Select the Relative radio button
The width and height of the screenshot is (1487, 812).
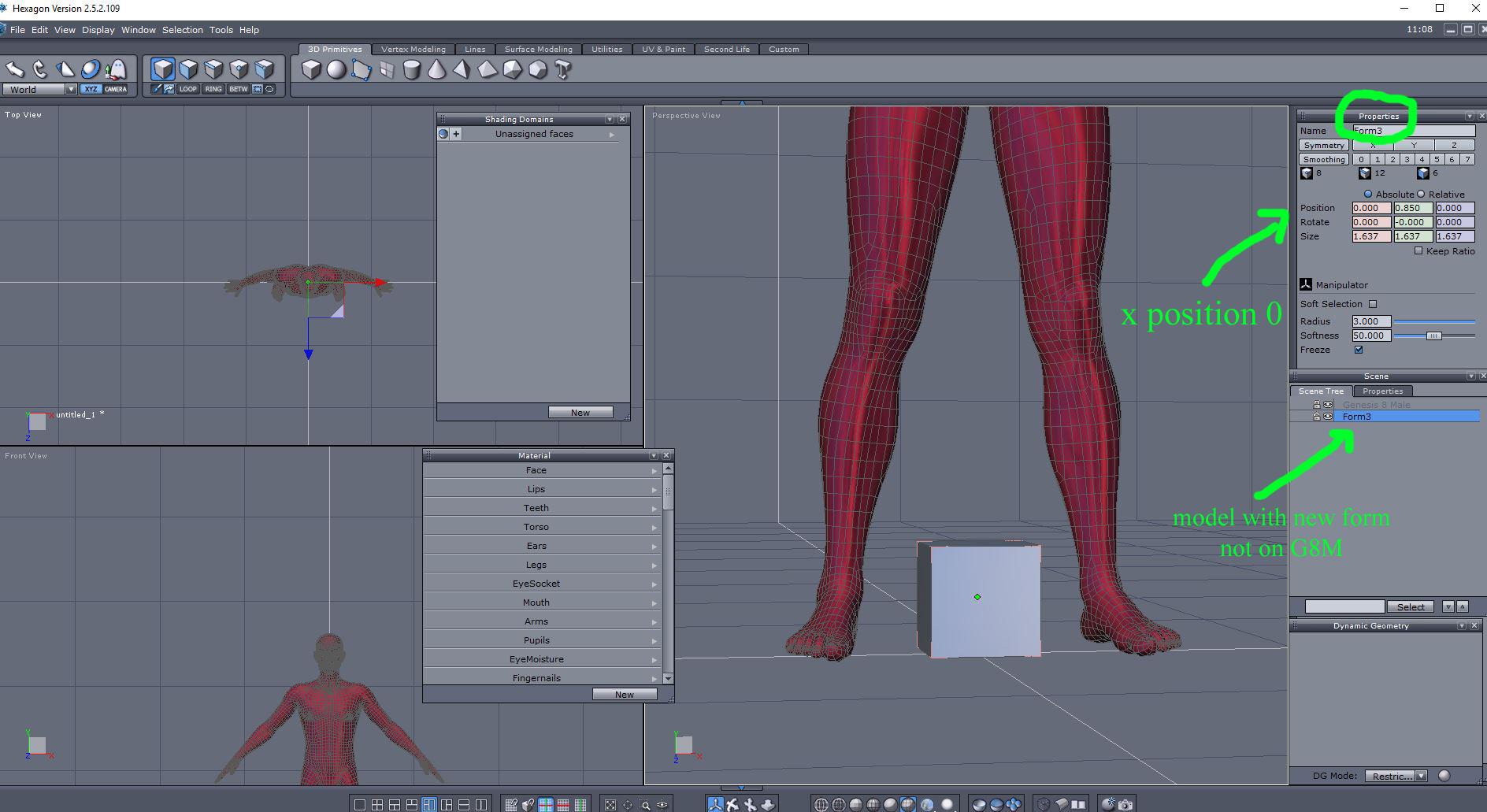click(1421, 194)
